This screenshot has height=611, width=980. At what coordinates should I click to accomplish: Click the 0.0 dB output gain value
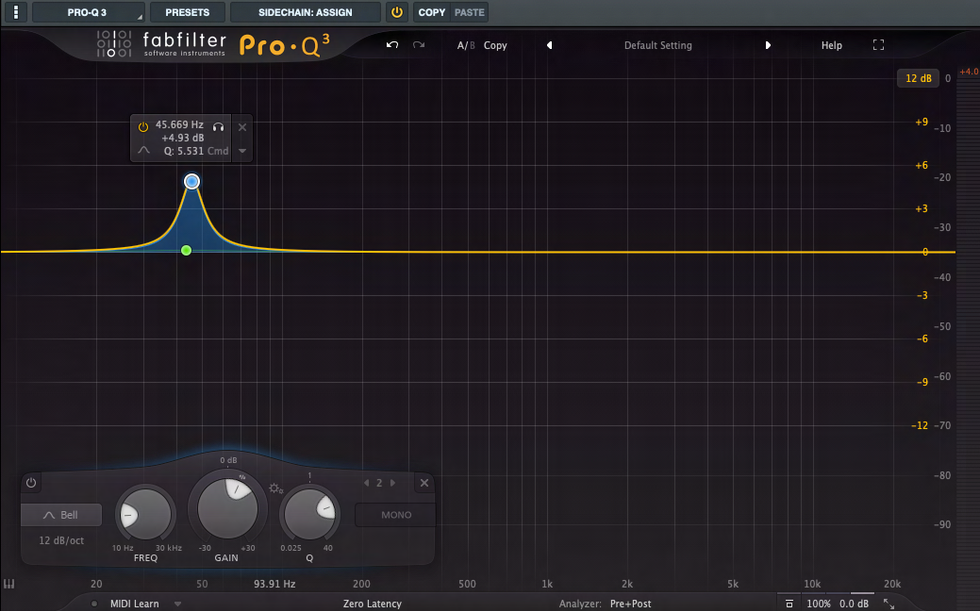coord(854,604)
